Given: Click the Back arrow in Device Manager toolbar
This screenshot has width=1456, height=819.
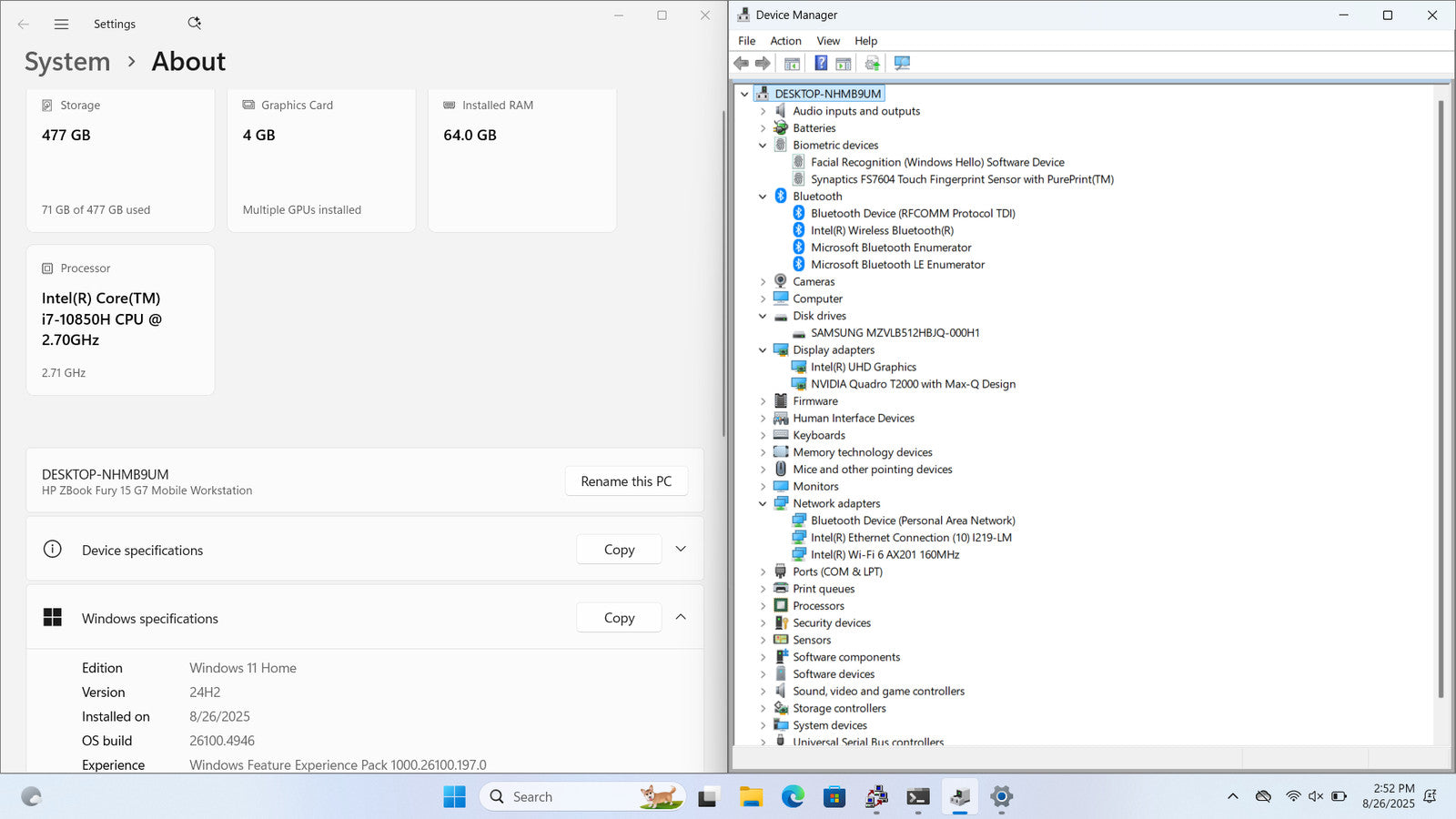Looking at the screenshot, I should (x=742, y=63).
